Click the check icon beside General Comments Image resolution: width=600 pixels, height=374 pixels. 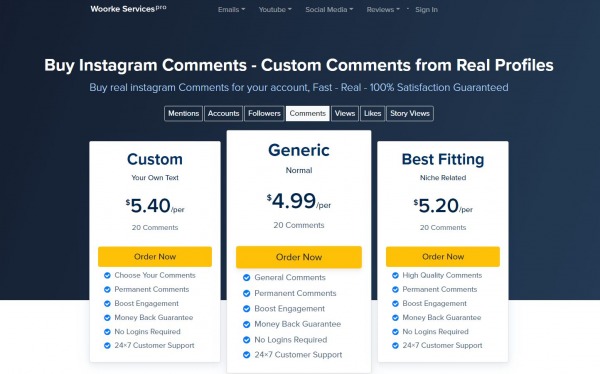click(x=246, y=278)
